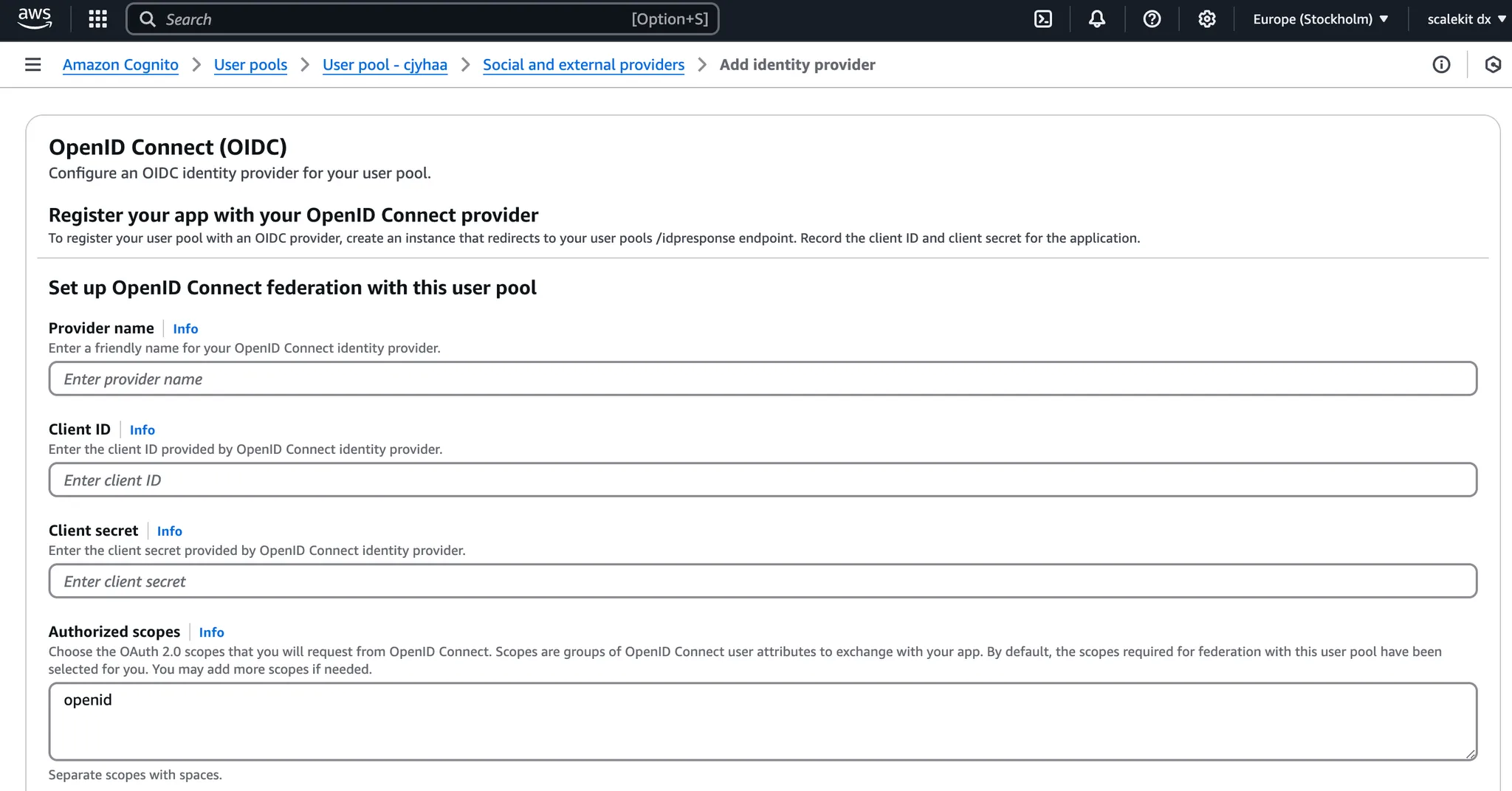Go to Amazon Cognito breadcrumb link
Image resolution: width=1512 pixels, height=791 pixels.
(x=120, y=65)
